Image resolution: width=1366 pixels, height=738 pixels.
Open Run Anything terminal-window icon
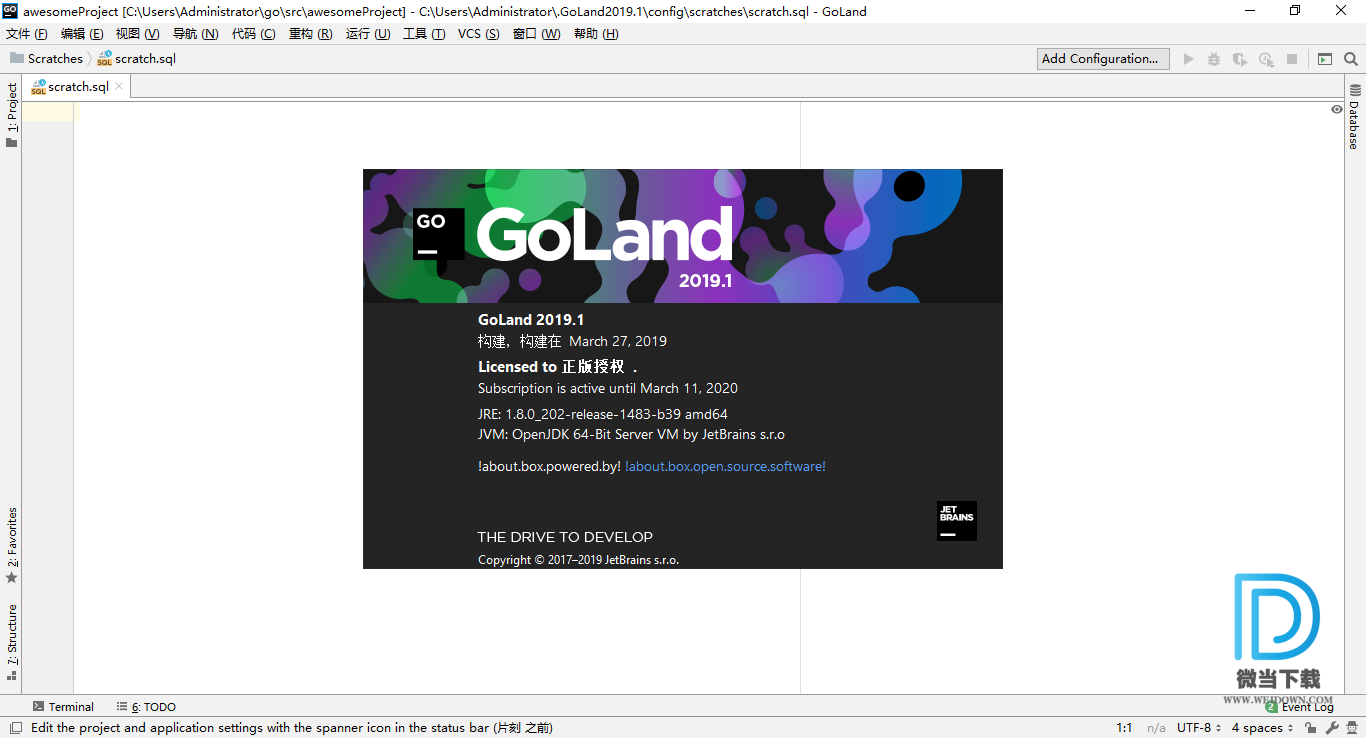pos(1325,59)
